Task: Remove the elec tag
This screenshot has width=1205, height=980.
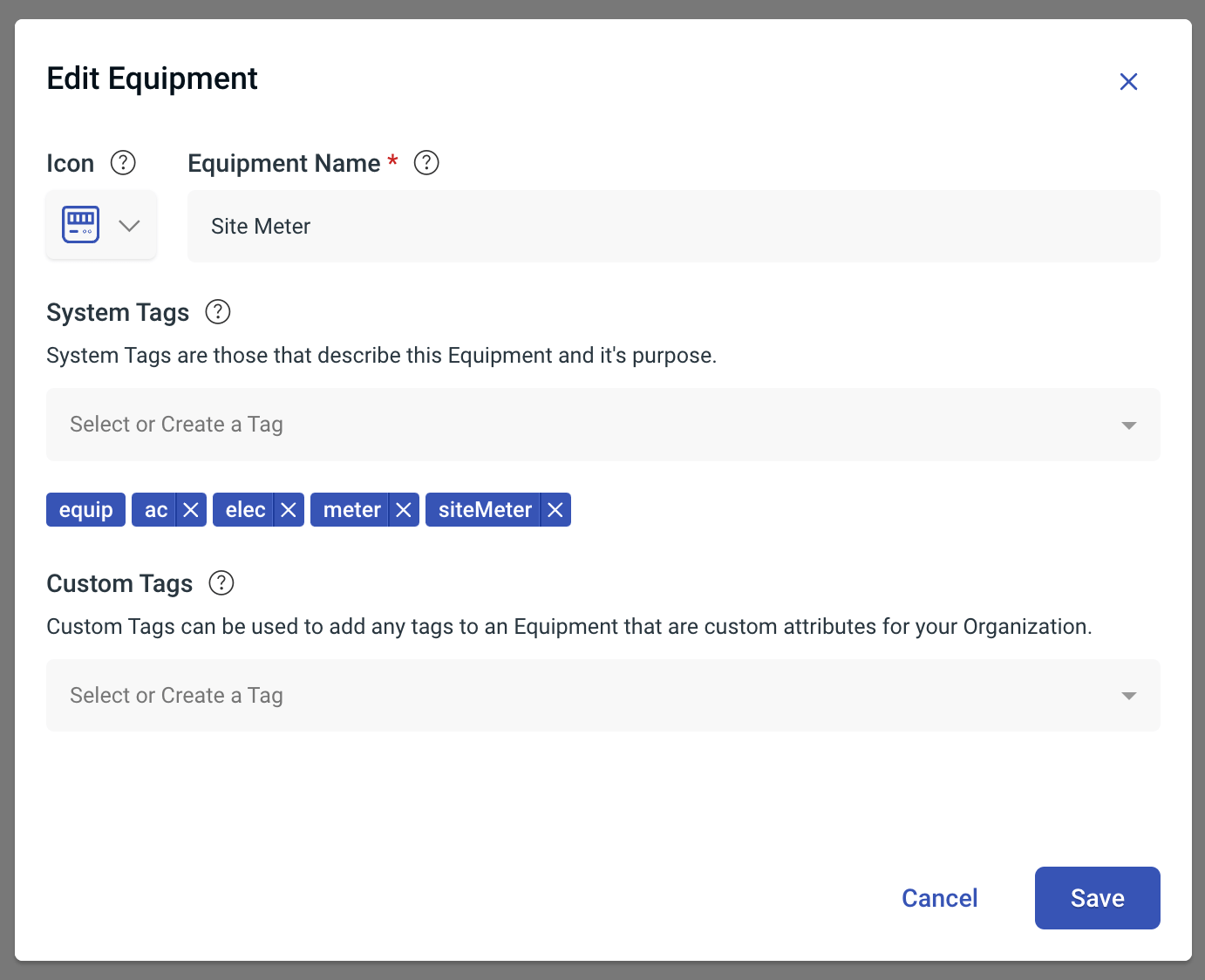Action: [289, 510]
